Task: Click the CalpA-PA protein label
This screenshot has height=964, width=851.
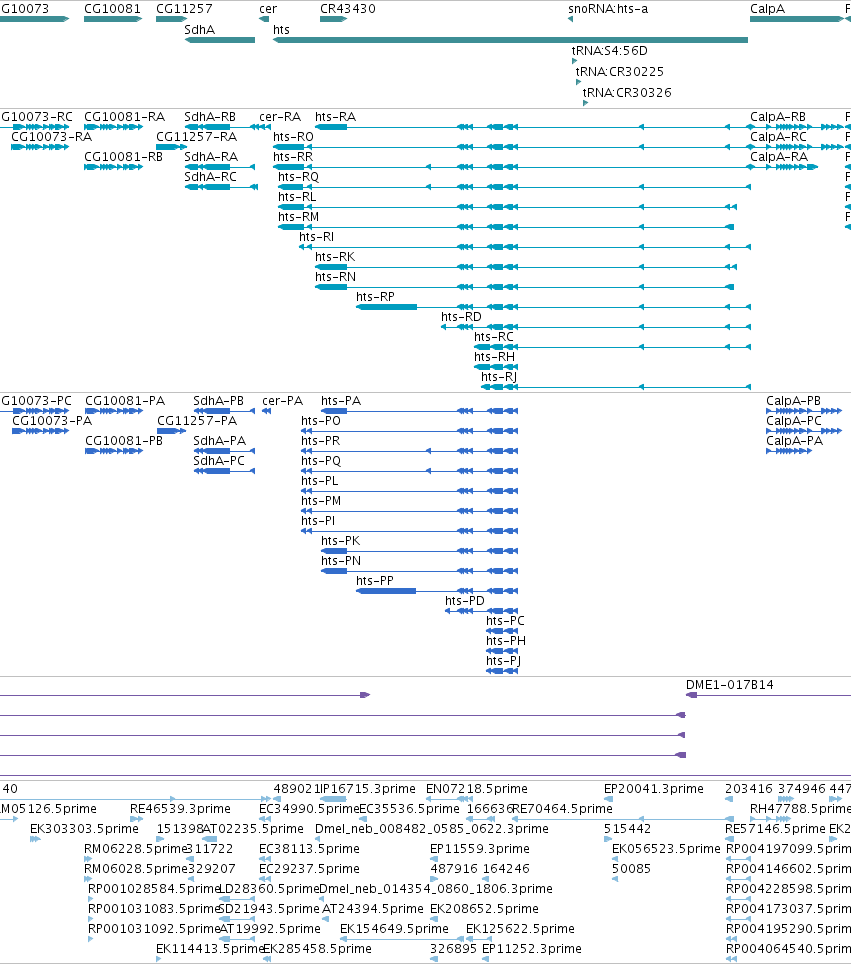Action: [x=794, y=441]
